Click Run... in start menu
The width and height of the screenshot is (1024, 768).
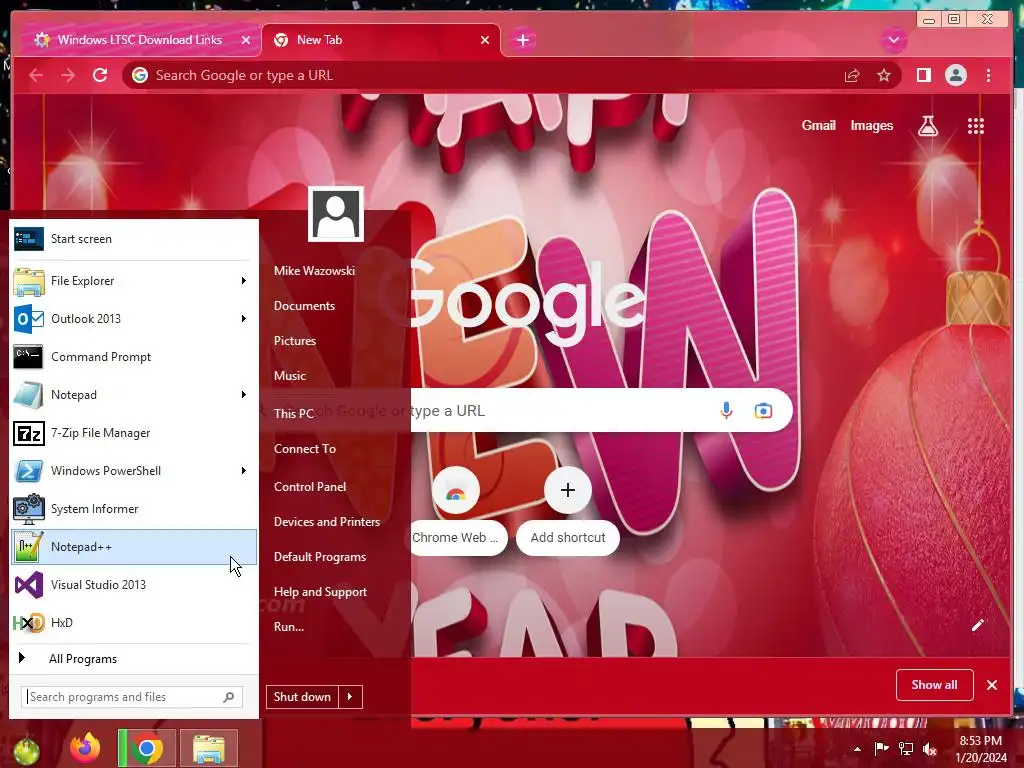pos(289,627)
